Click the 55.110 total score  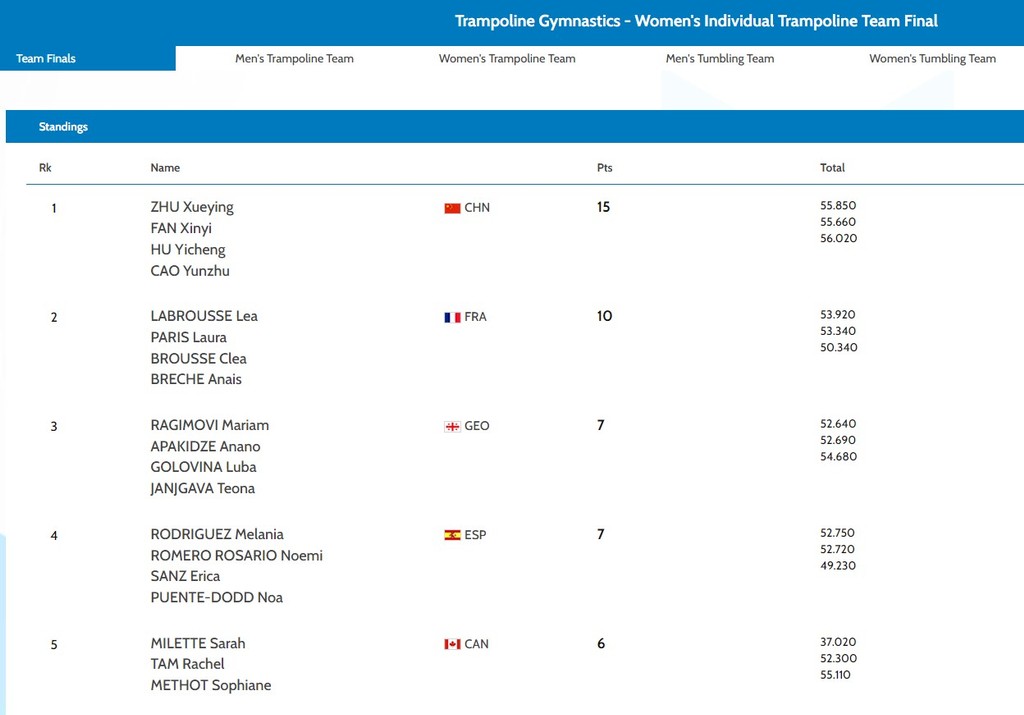click(x=835, y=675)
